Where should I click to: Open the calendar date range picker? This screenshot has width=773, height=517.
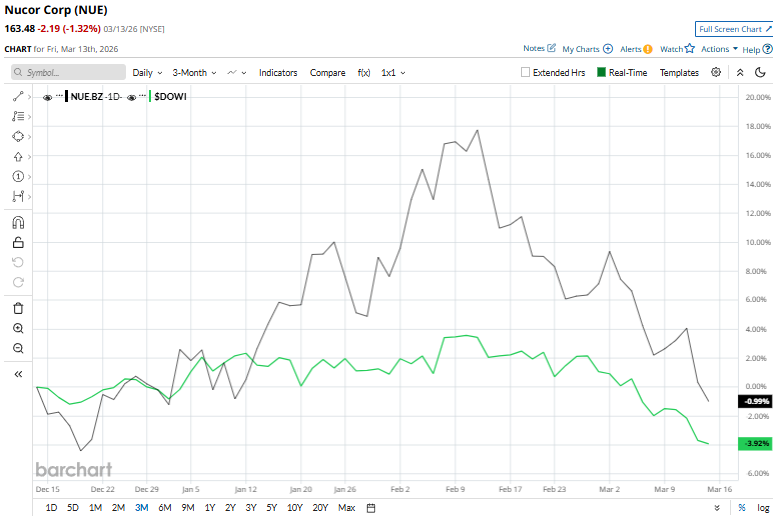pos(371,508)
